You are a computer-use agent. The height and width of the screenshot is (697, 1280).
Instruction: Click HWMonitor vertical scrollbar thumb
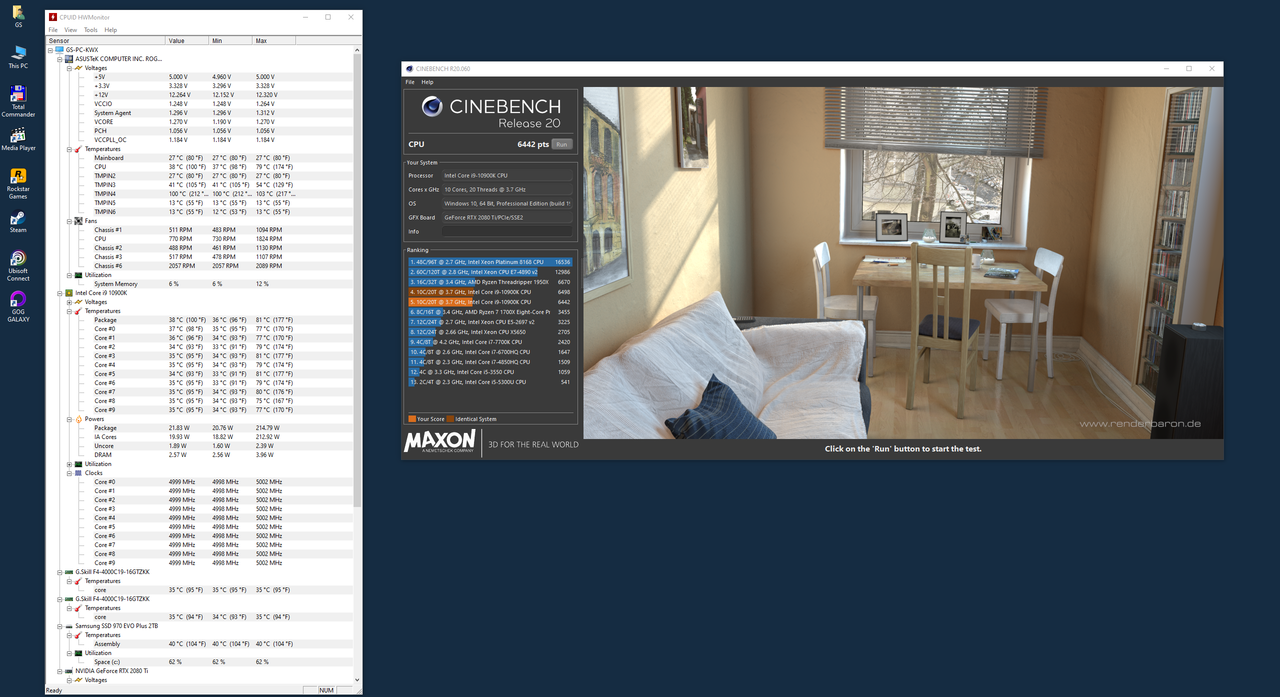[358, 280]
